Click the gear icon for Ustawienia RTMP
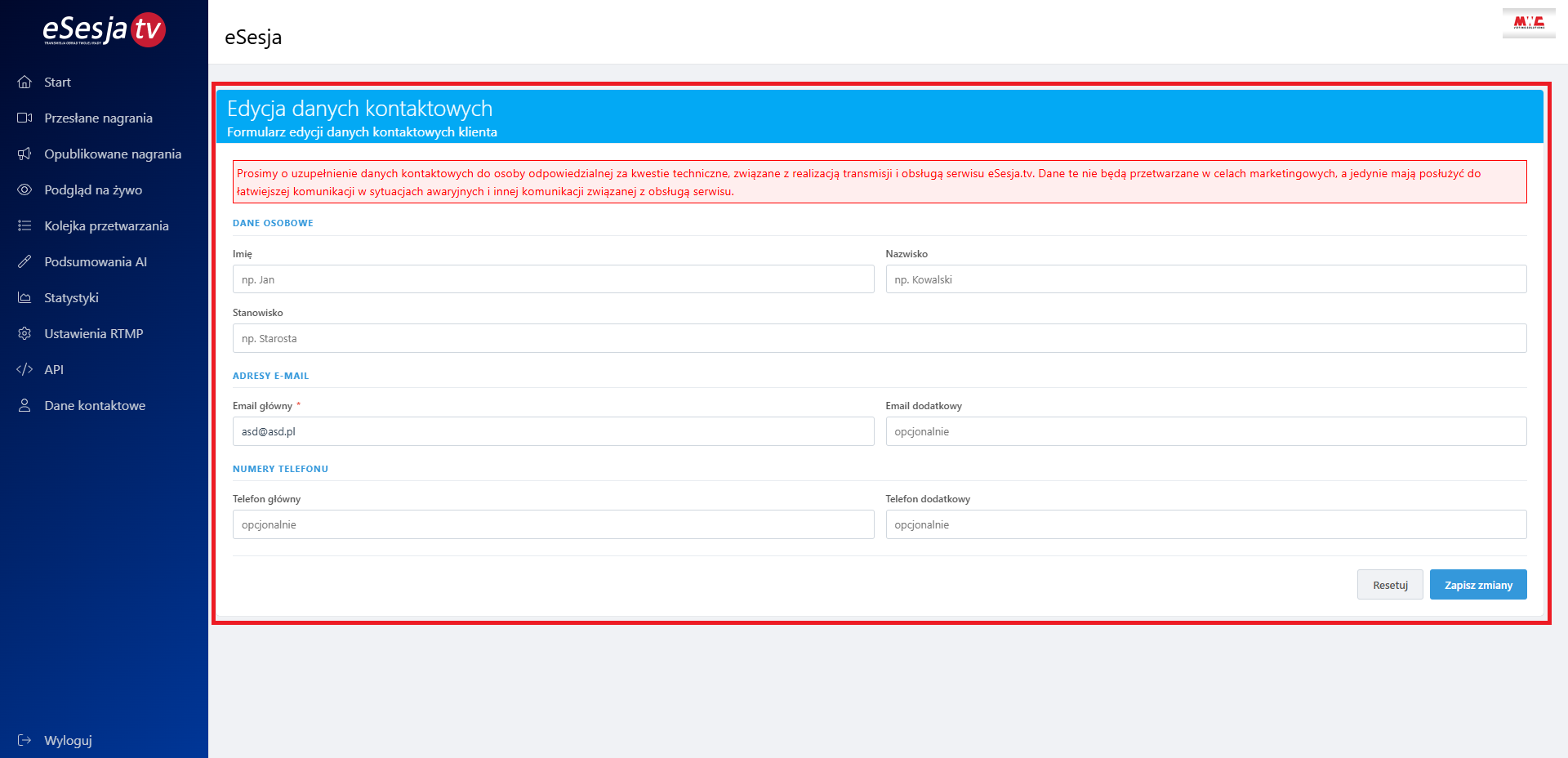1568x758 pixels. point(24,333)
